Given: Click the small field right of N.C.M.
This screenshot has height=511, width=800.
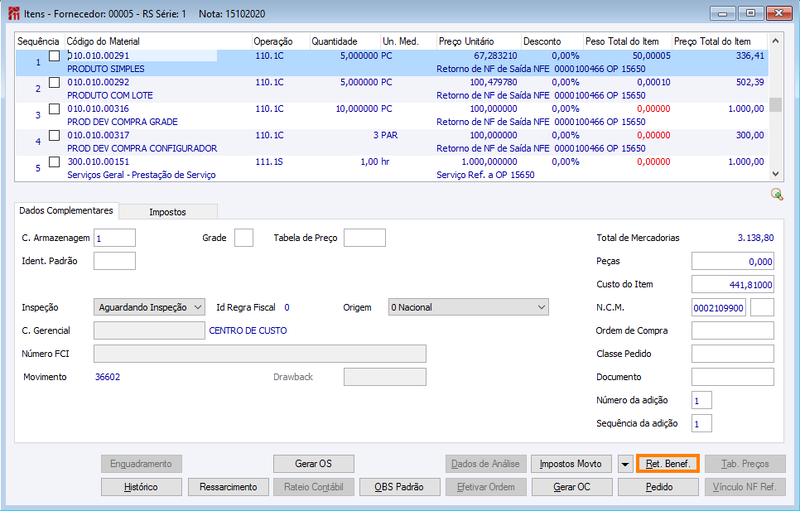Looking at the screenshot, I should pyautogui.click(x=762, y=308).
